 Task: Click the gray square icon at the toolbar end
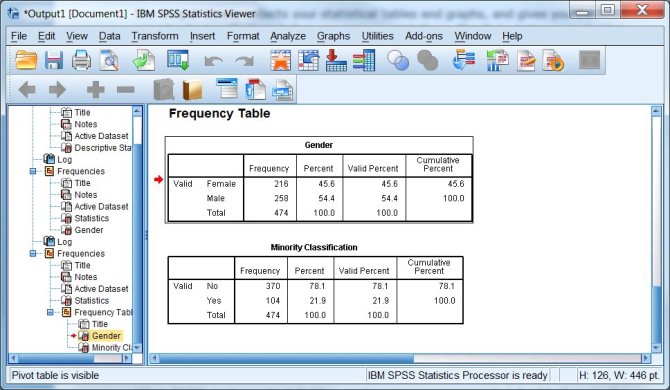coord(590,60)
